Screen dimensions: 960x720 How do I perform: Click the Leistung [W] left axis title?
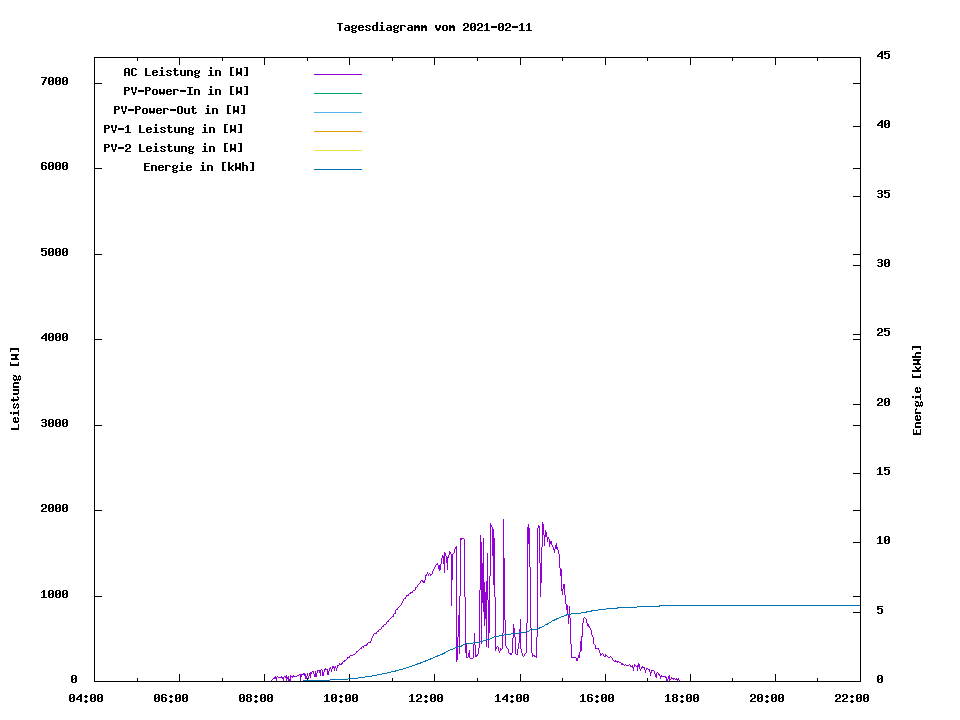click(15, 389)
